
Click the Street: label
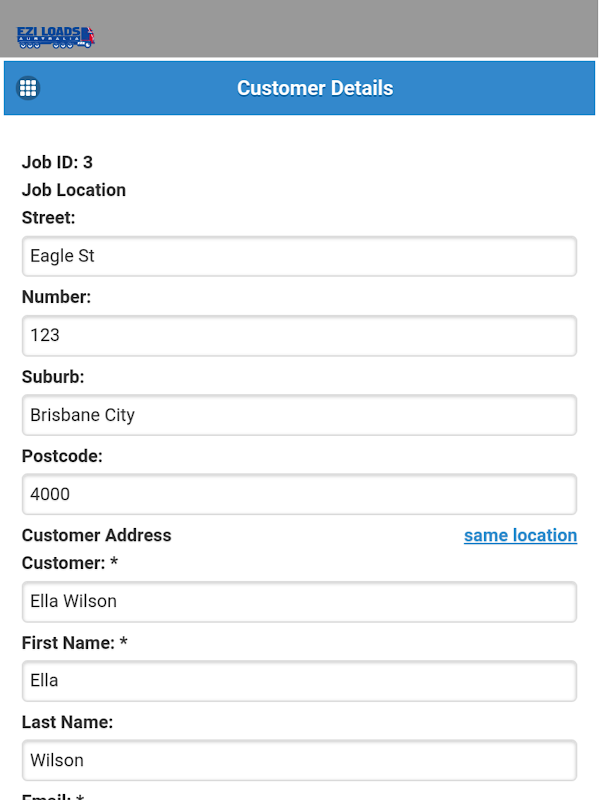[48, 217]
